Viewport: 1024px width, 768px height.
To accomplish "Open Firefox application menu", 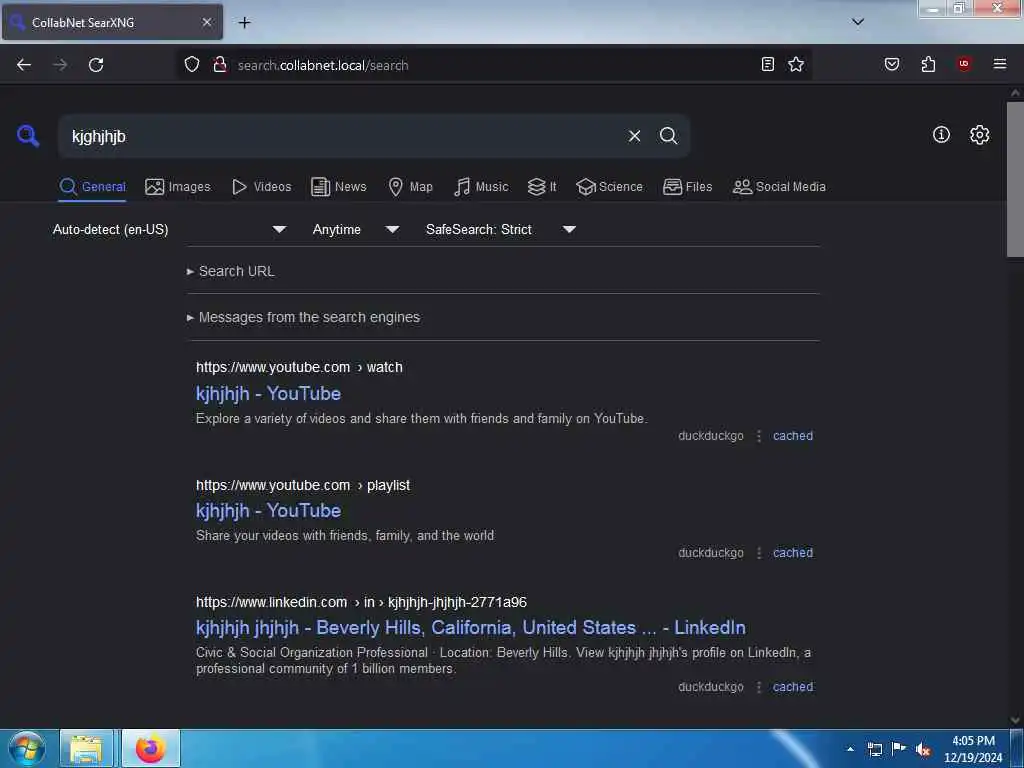I will tap(1000, 64).
